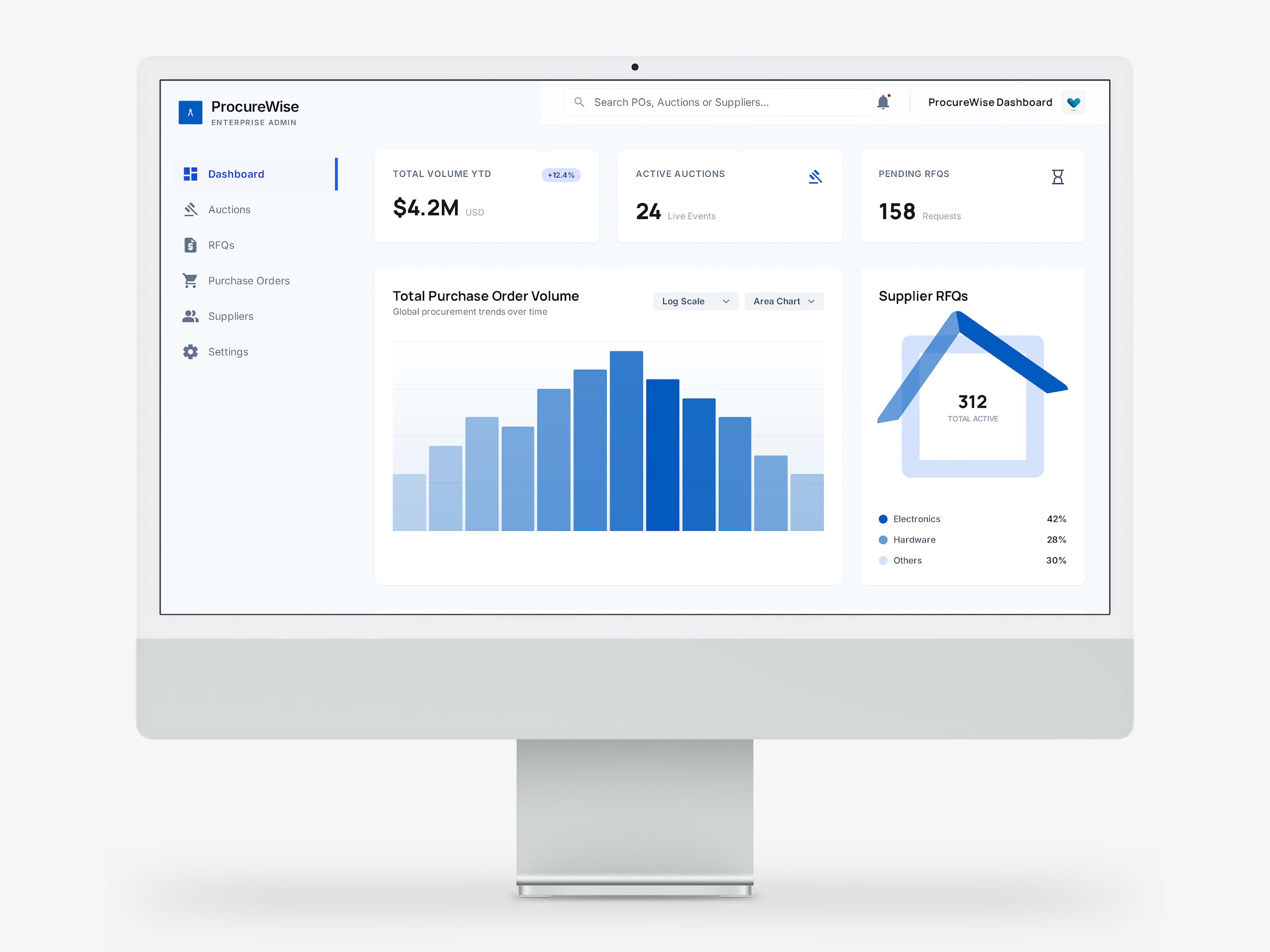Open the Area Chart dropdown
The height and width of the screenshot is (952, 1270).
783,301
